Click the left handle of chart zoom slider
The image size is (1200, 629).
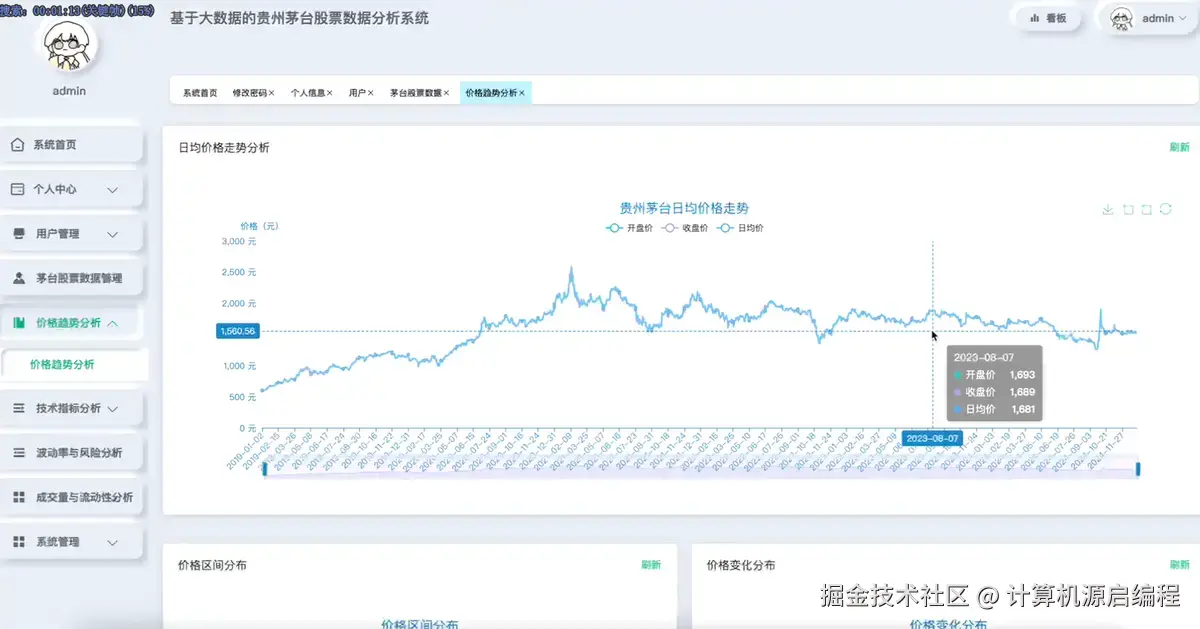coord(264,469)
